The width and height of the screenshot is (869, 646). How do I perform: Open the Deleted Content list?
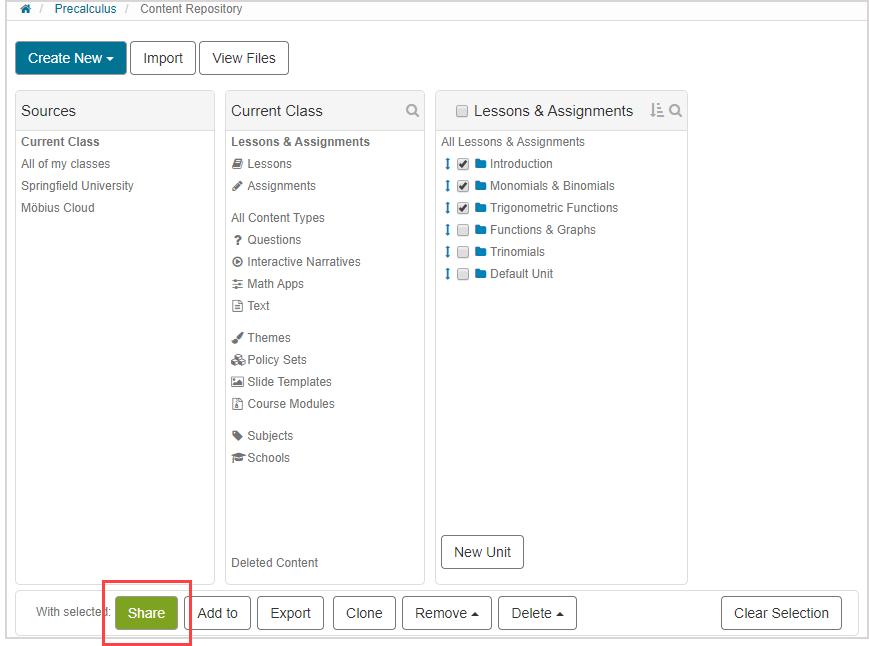(x=274, y=563)
